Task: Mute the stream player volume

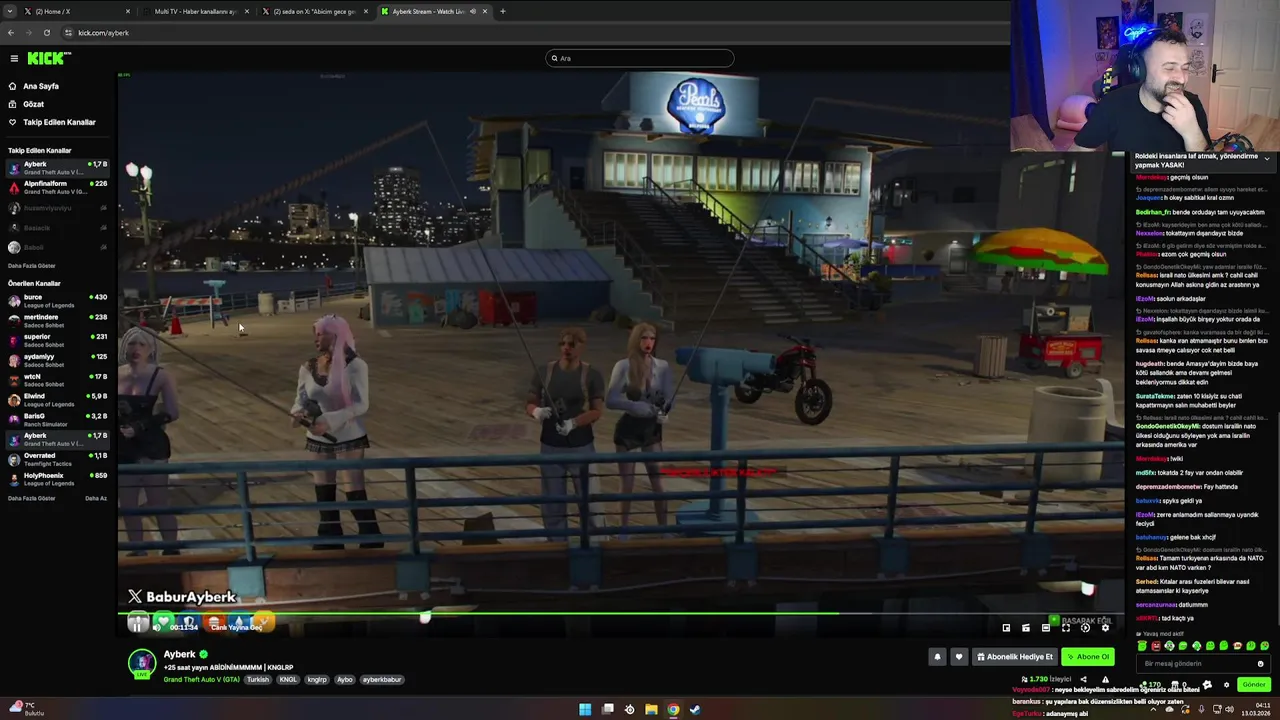Action: pos(156,626)
